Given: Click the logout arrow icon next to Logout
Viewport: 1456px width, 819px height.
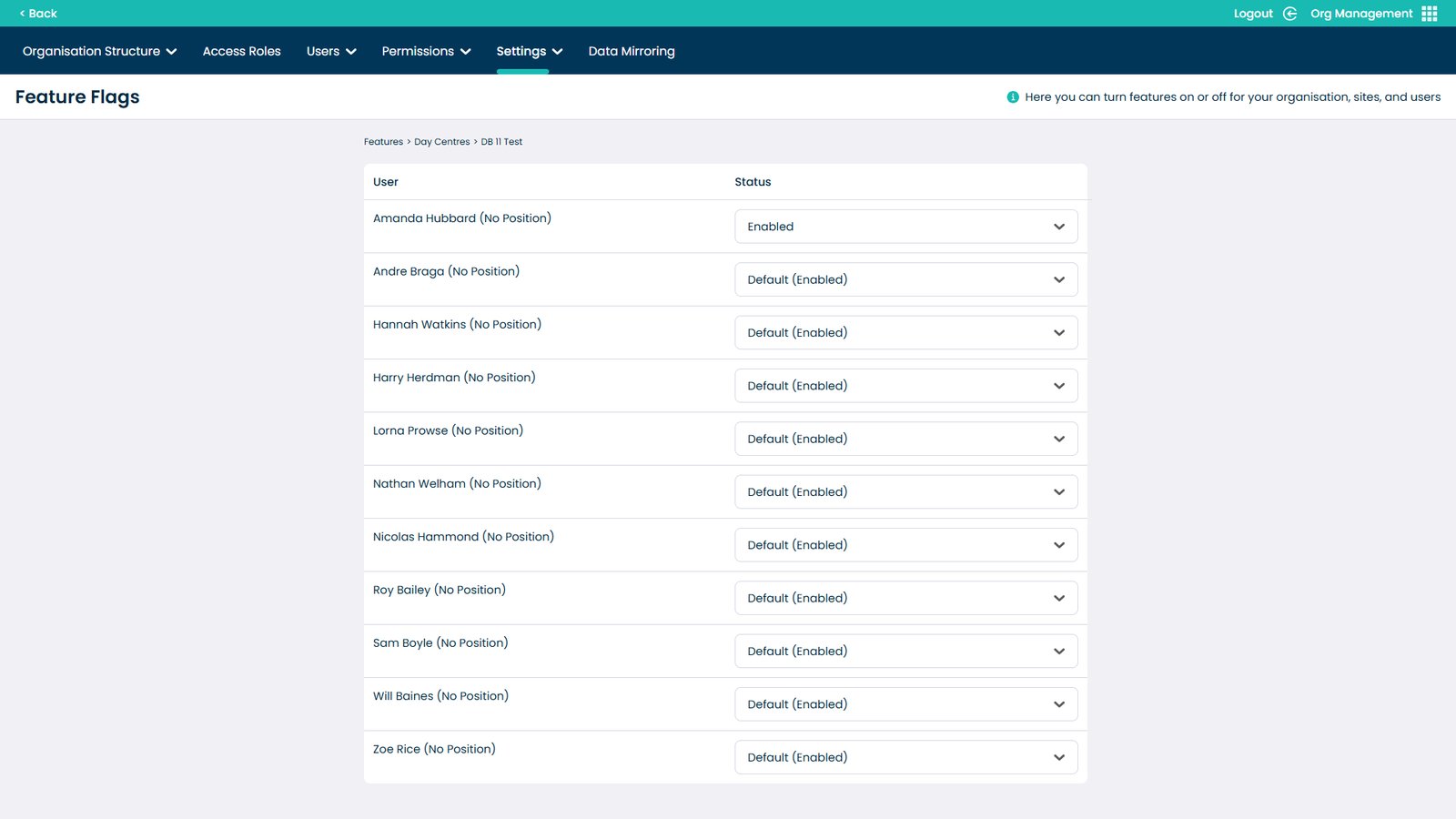Looking at the screenshot, I should point(1289,13).
